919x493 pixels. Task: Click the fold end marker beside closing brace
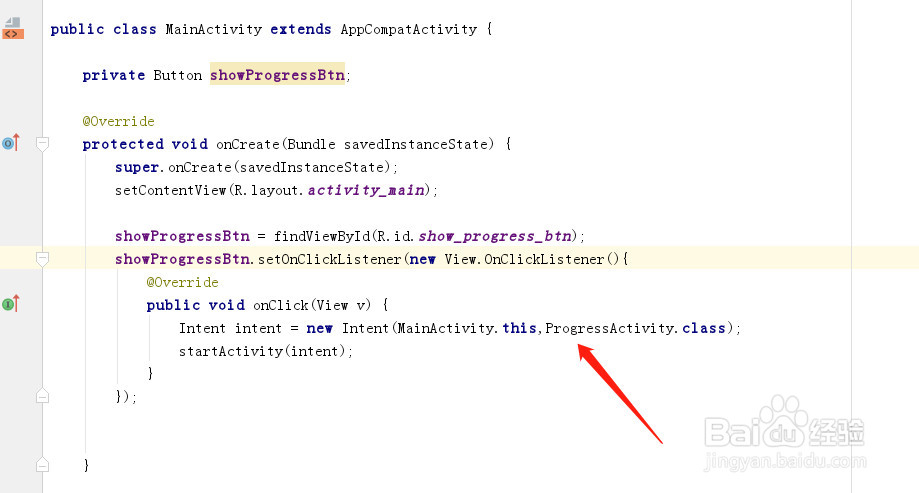[x=42, y=464]
